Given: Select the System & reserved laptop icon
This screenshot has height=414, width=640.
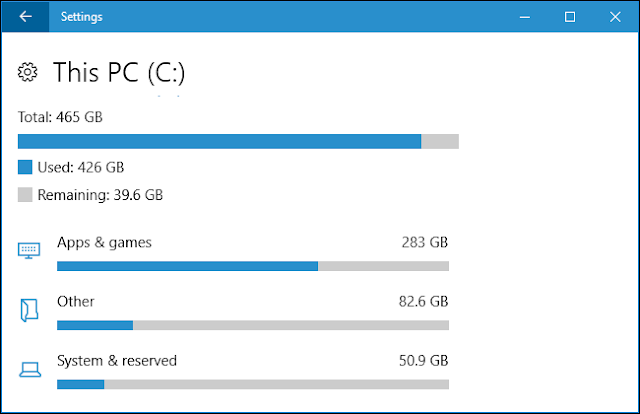Looking at the screenshot, I should [x=29, y=369].
